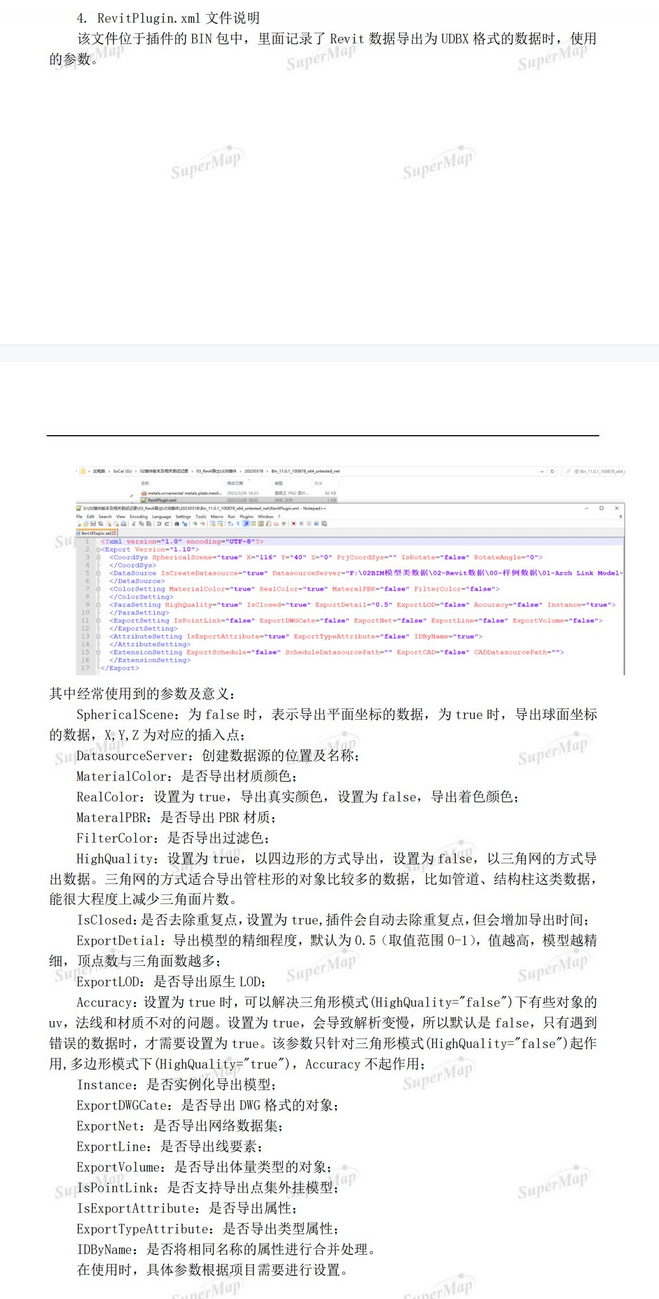Open the Language menu in Notepad++
The width and height of the screenshot is (659, 1299).
tap(161, 516)
